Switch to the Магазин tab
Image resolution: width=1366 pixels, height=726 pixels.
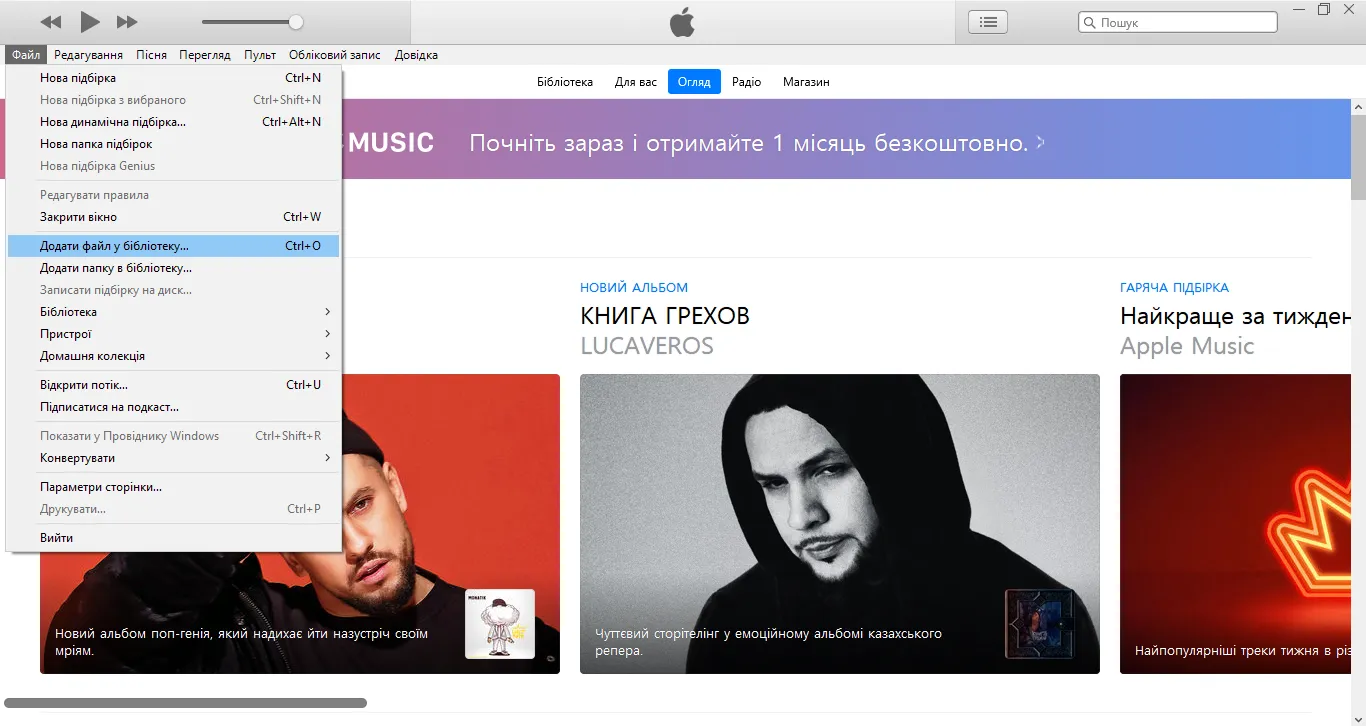point(806,82)
